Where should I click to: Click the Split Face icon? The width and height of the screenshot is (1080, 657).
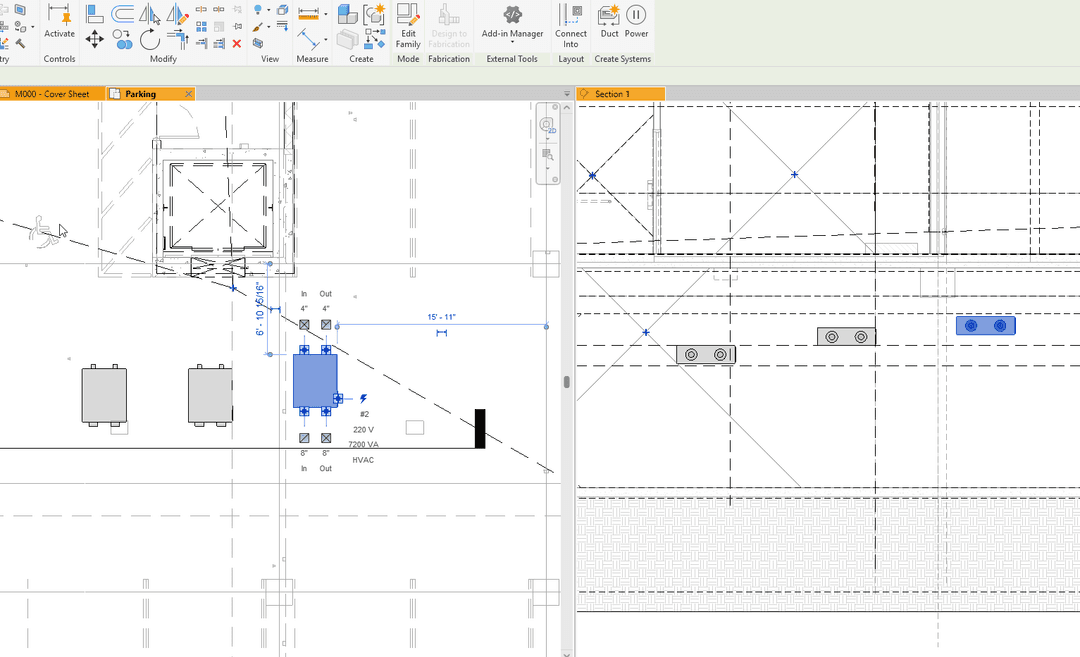[x=21, y=10]
